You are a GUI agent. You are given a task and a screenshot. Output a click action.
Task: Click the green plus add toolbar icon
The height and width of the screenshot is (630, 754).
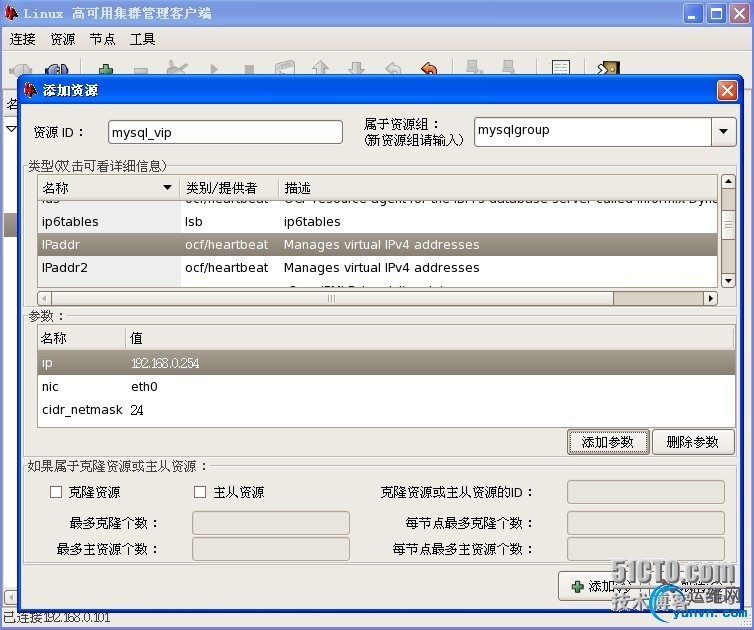[x=106, y=70]
